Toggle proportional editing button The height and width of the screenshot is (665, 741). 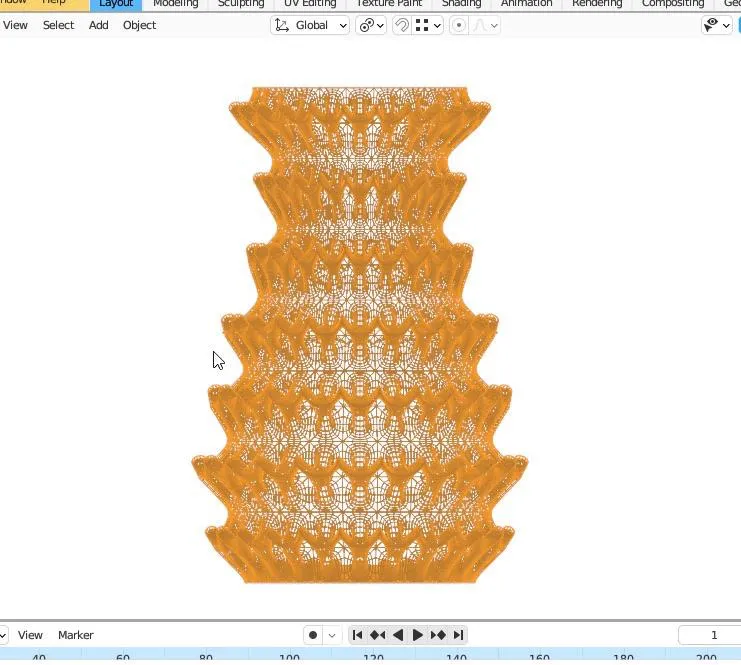pyautogui.click(x=459, y=25)
